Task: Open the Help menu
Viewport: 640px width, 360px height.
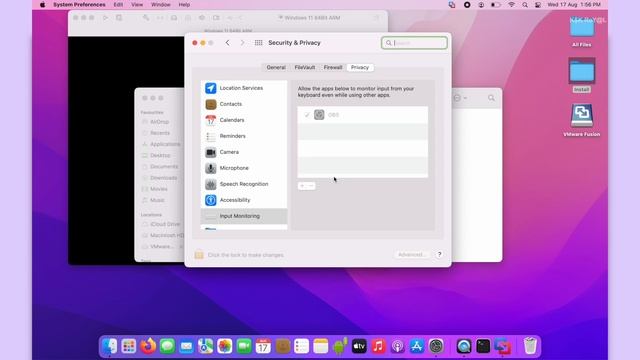Action: 184,5
